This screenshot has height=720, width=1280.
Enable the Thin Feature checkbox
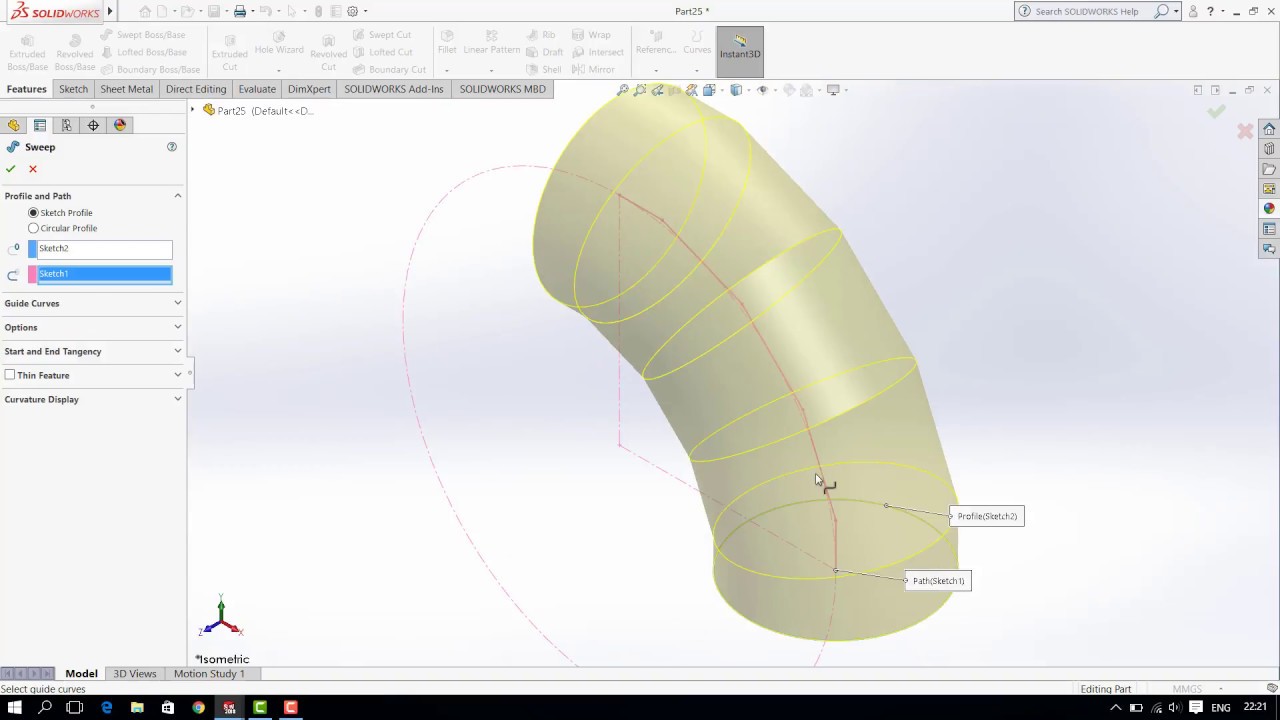(x=10, y=375)
